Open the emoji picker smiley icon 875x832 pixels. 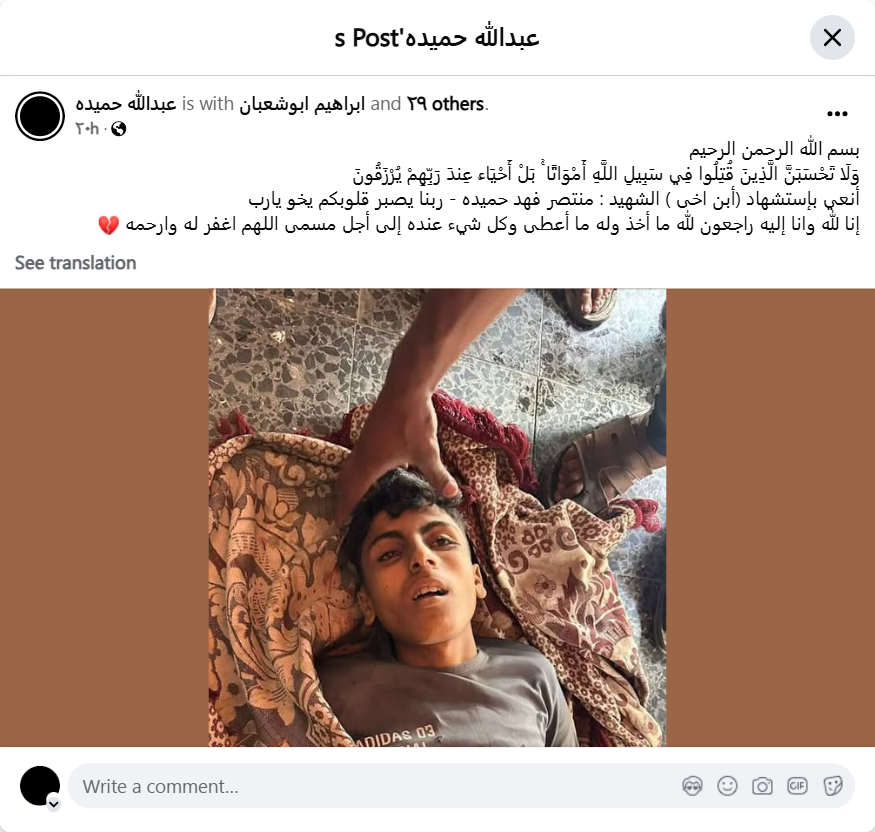[x=727, y=786]
